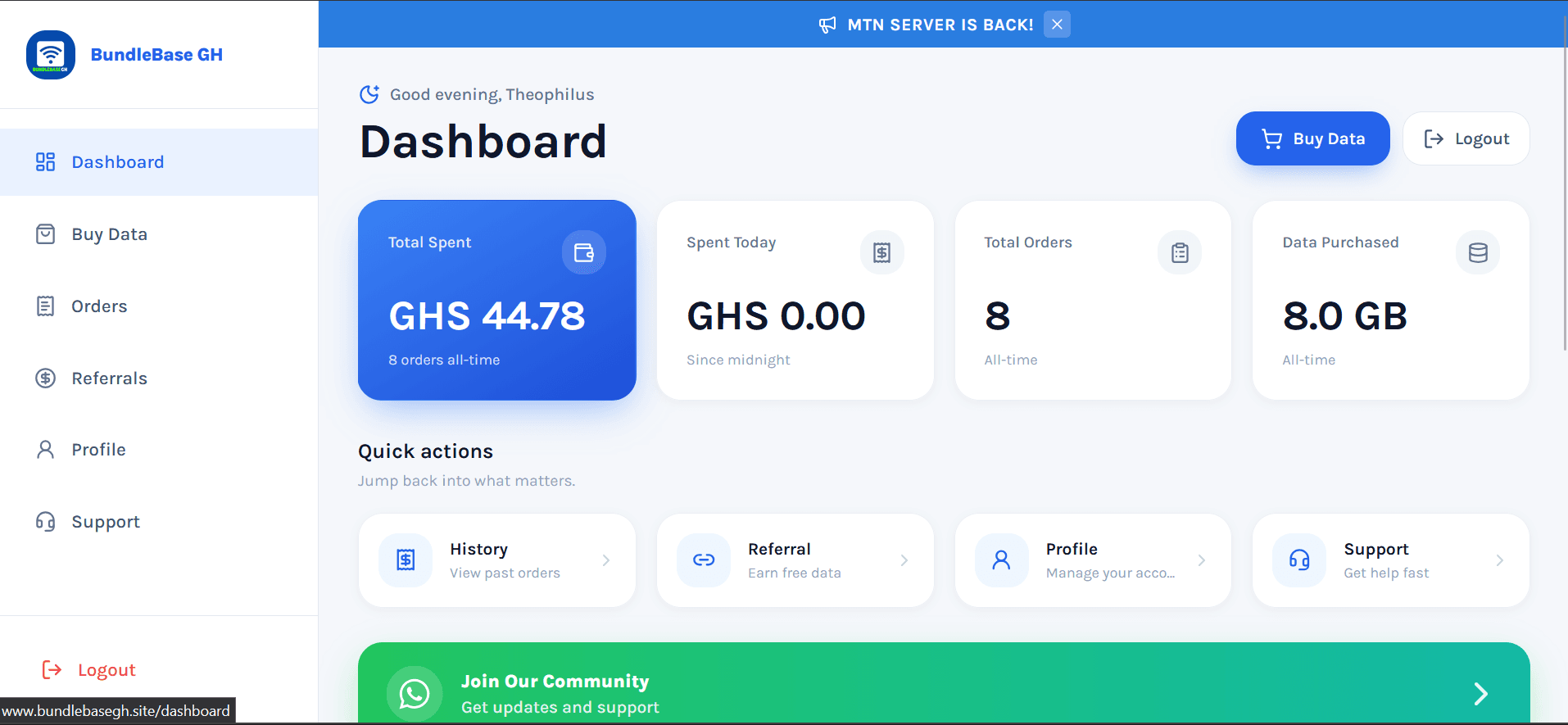The height and width of the screenshot is (725, 1568).
Task: Click the 'Get updates and support' text
Action: click(560, 707)
